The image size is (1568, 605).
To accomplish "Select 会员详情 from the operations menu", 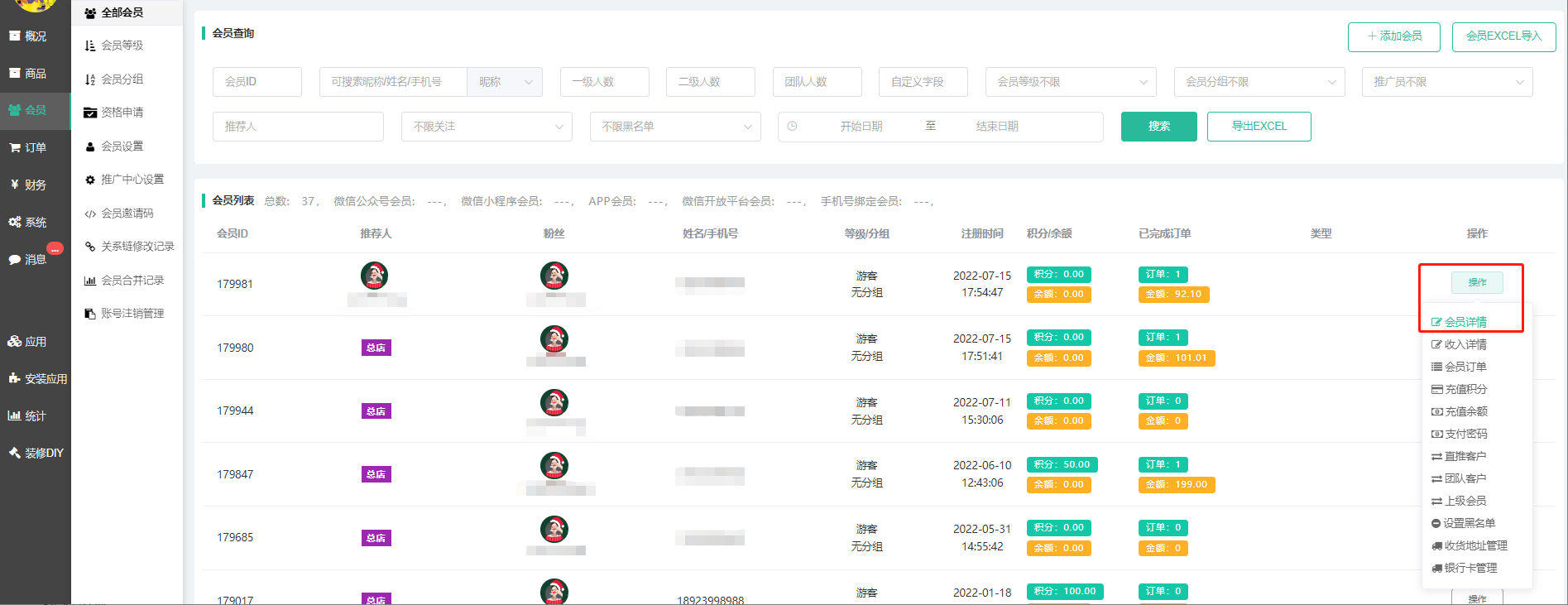I will pyautogui.click(x=1465, y=322).
